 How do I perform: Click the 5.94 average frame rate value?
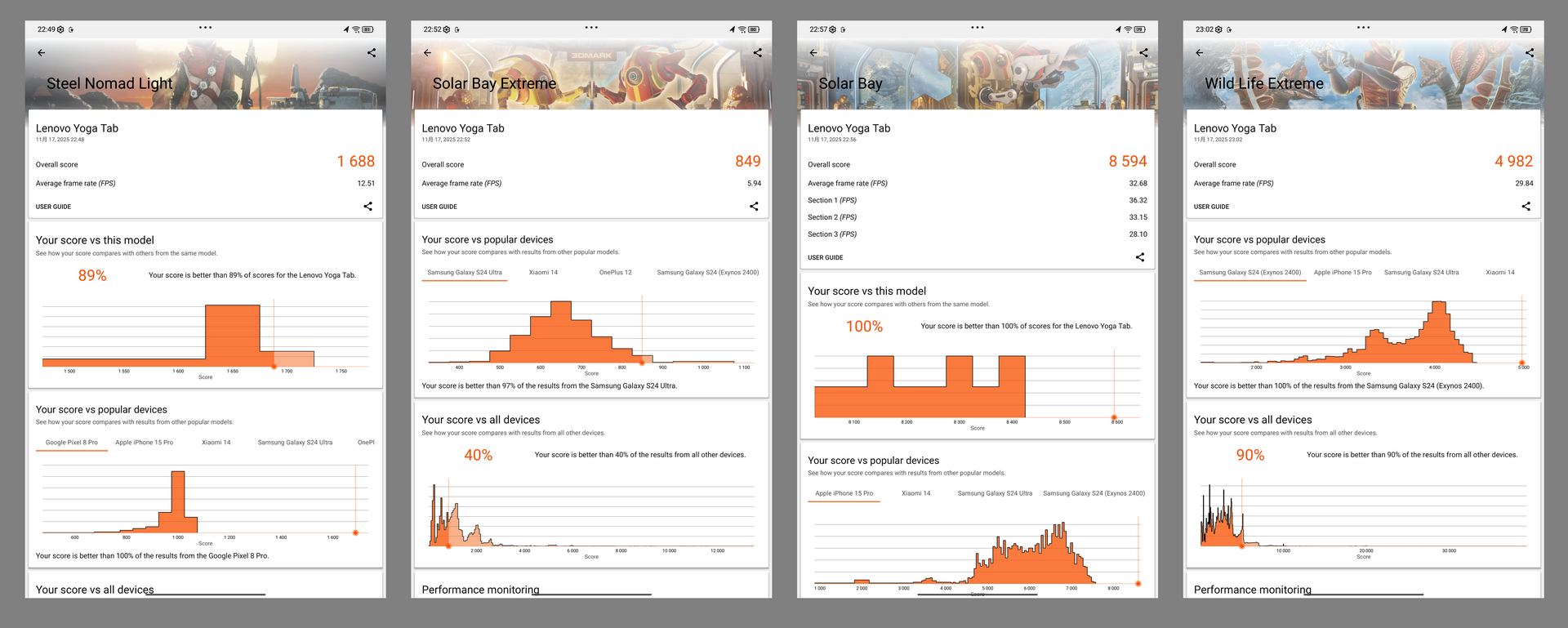pyautogui.click(x=754, y=184)
